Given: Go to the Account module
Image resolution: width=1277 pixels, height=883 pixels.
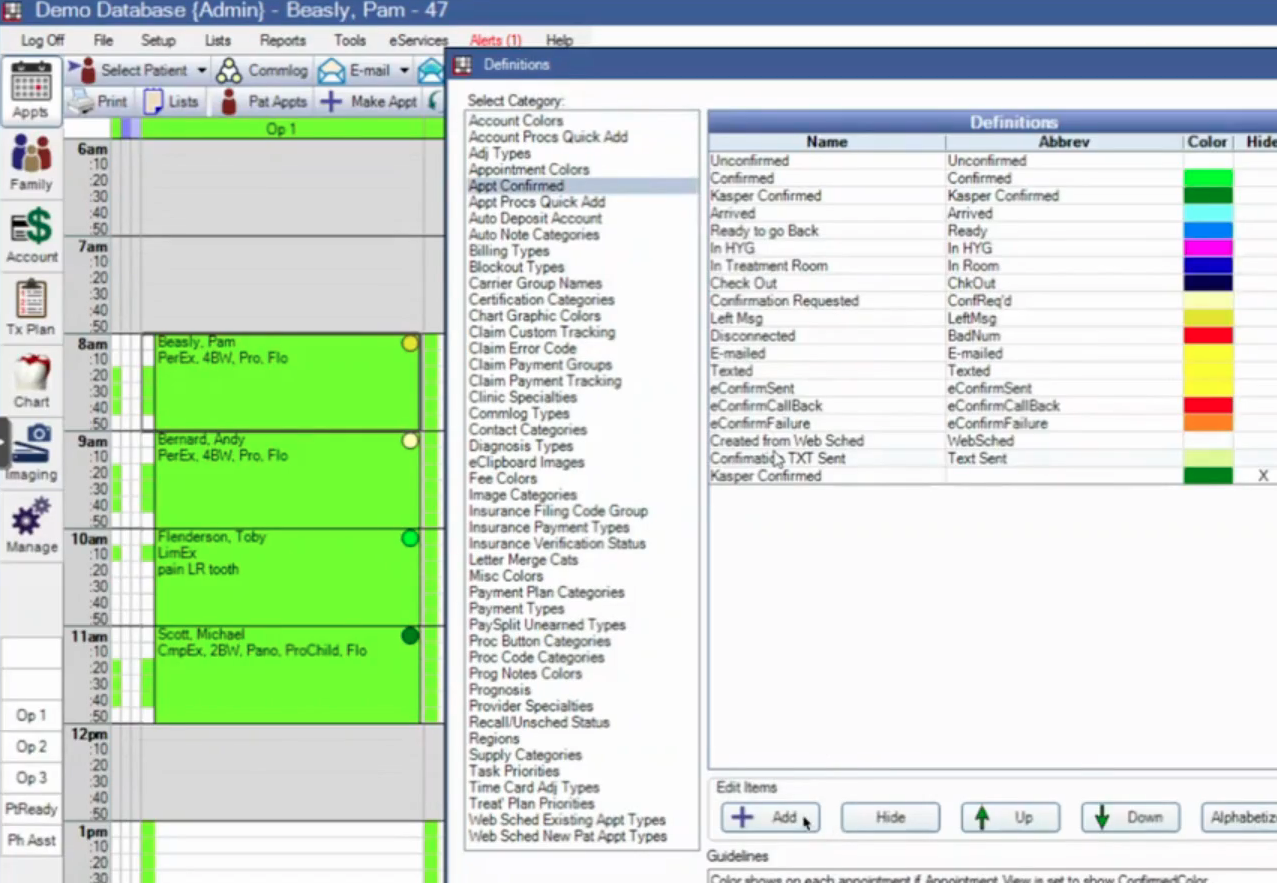Looking at the screenshot, I should pos(31,236).
